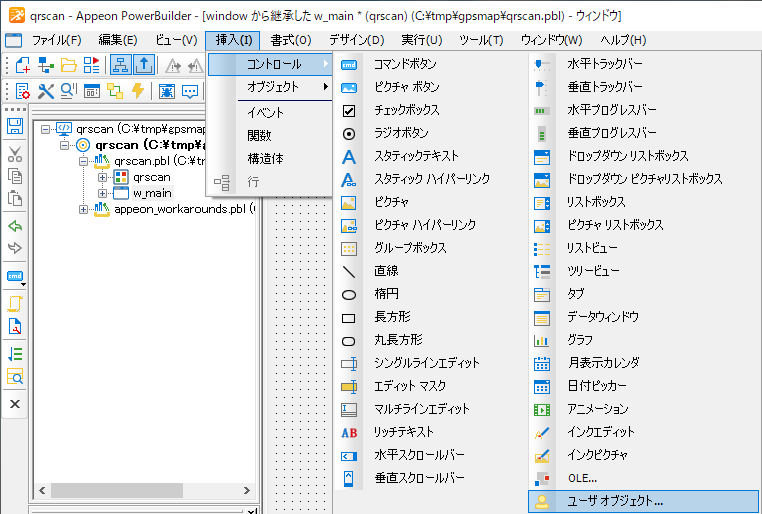Open the ファイル(F) menu

tap(56, 40)
